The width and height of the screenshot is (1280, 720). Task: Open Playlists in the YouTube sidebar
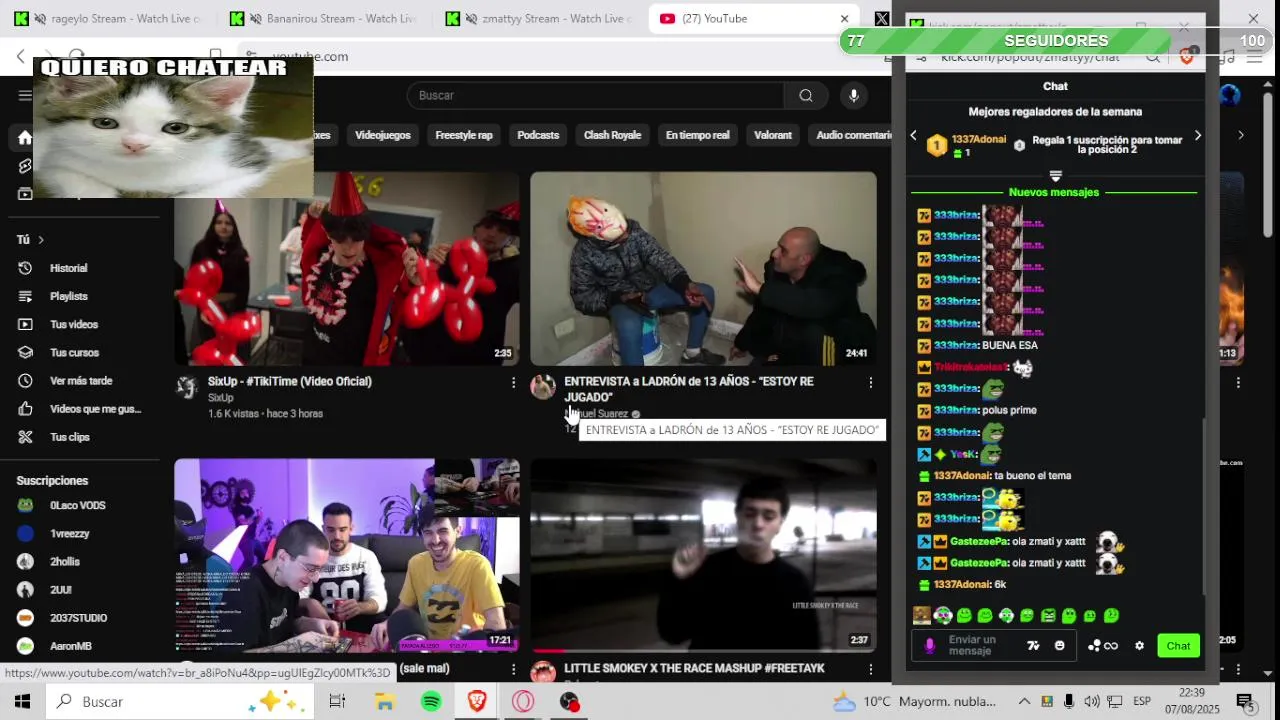pos(68,296)
